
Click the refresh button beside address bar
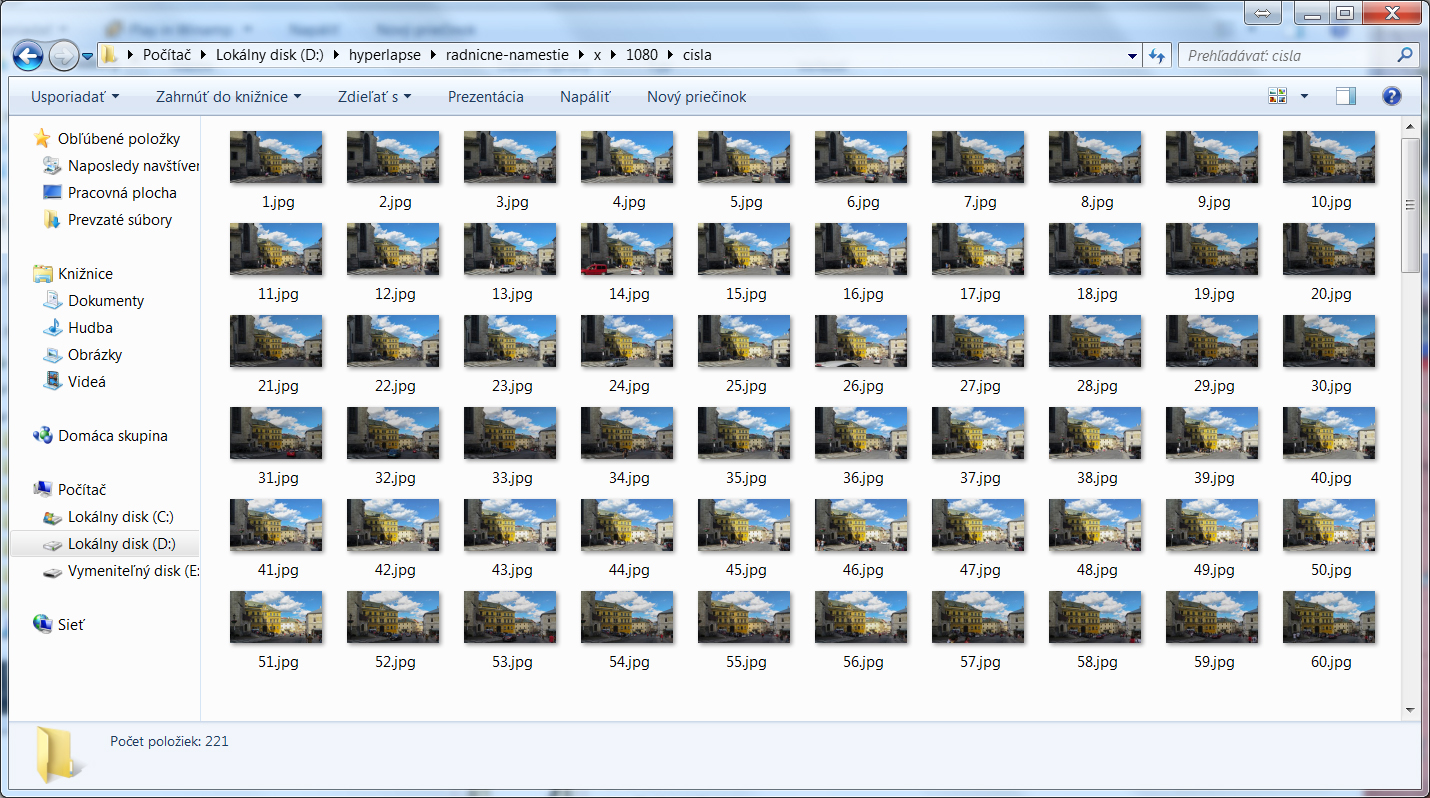tap(1159, 55)
